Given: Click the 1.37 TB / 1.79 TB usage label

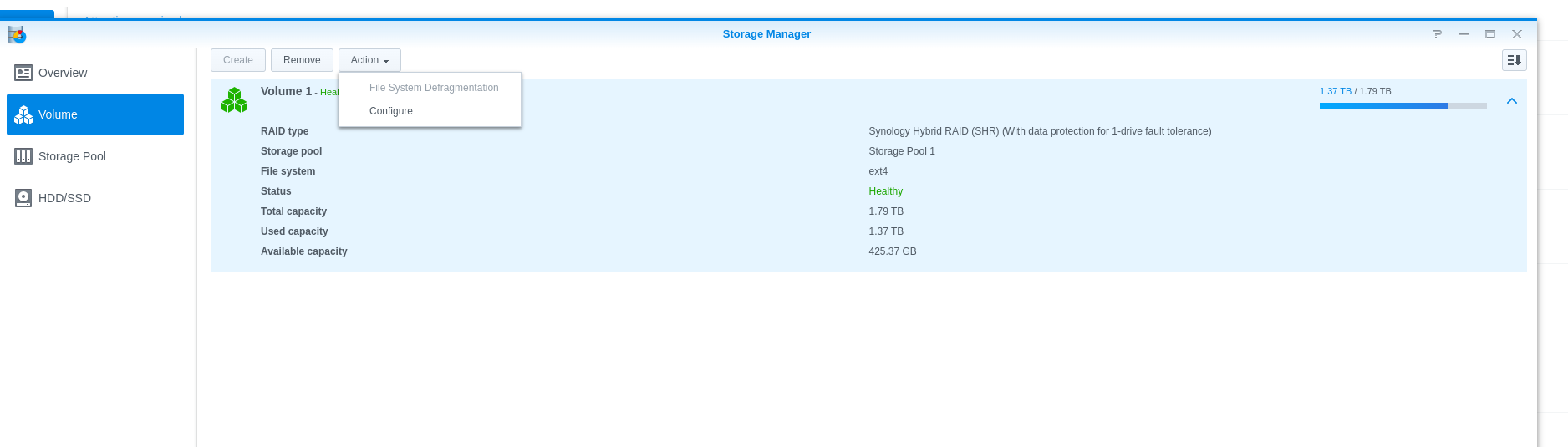Looking at the screenshot, I should coord(1355,91).
